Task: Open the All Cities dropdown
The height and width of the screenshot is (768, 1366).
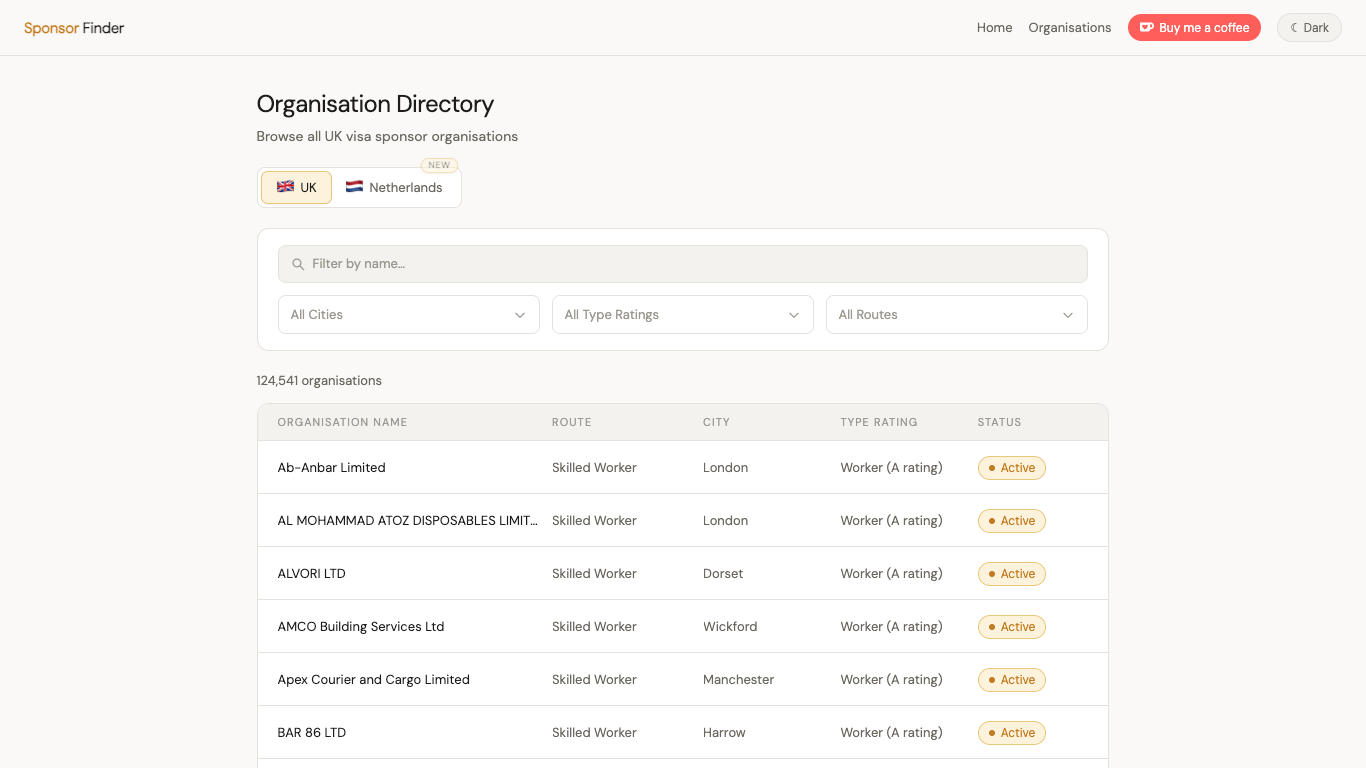Action: pyautogui.click(x=409, y=314)
